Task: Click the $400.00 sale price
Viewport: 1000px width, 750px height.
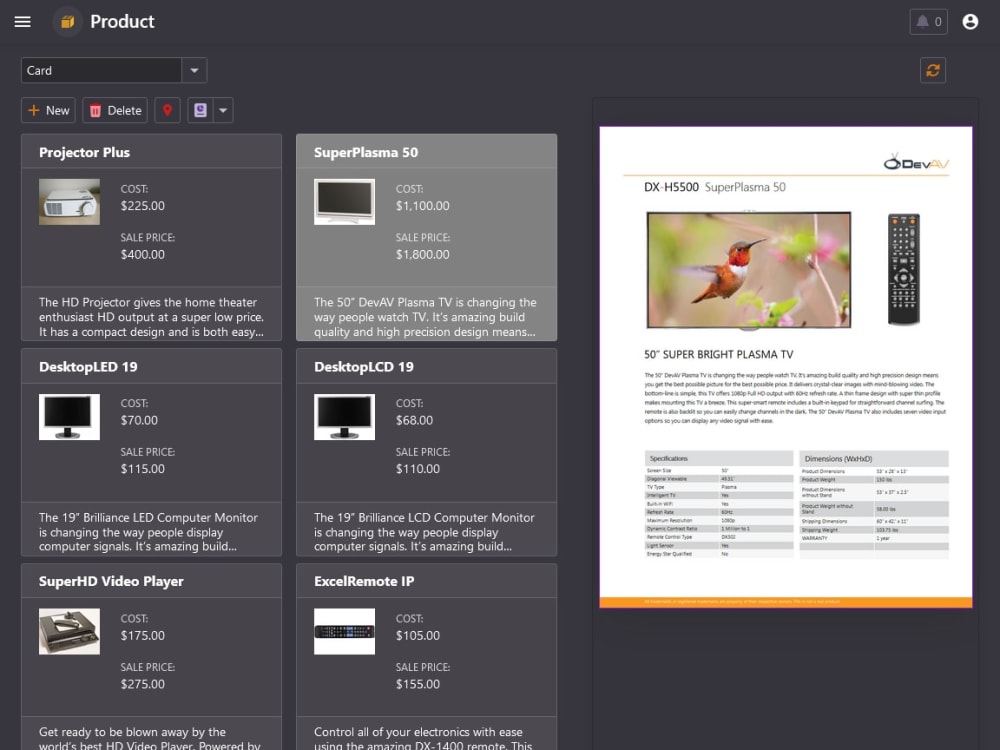Action: [x=142, y=254]
